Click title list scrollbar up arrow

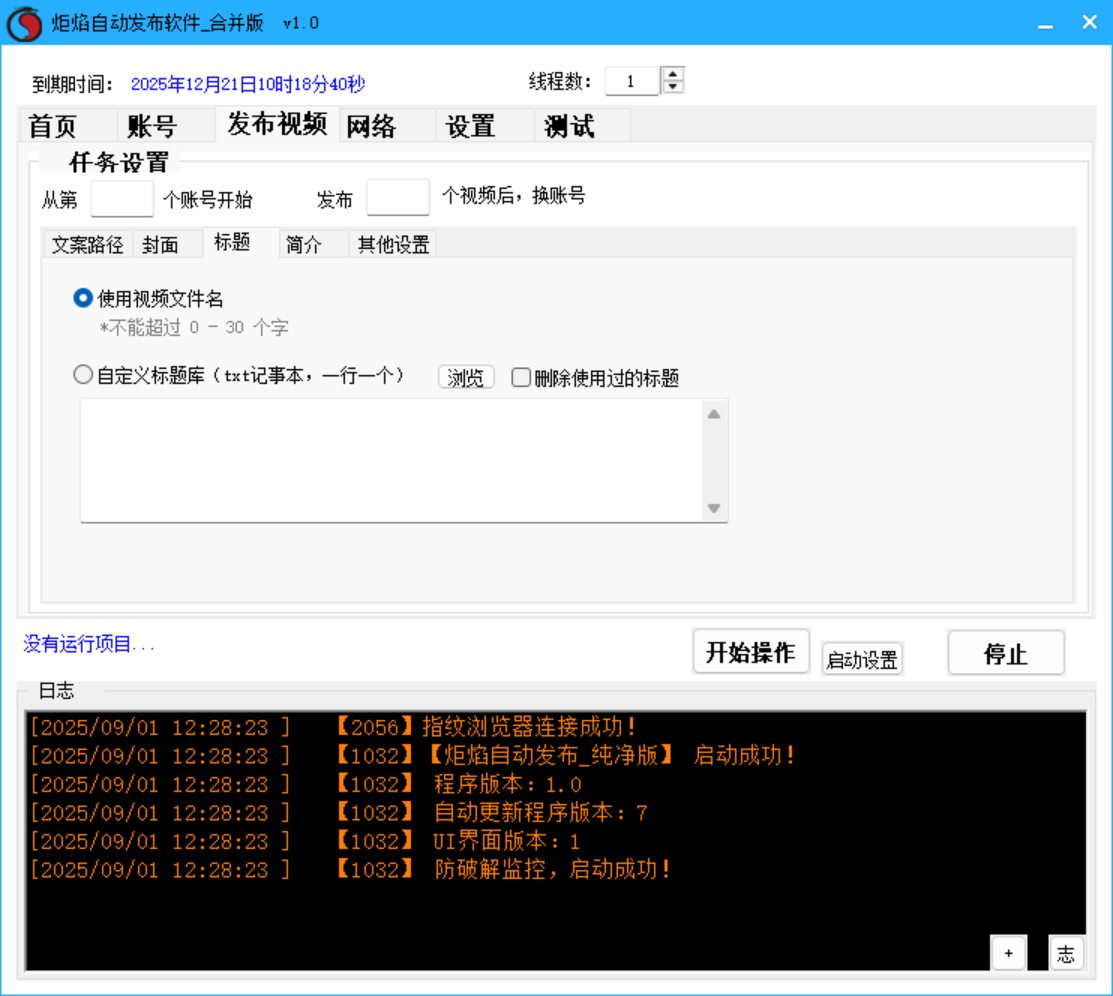[x=714, y=414]
